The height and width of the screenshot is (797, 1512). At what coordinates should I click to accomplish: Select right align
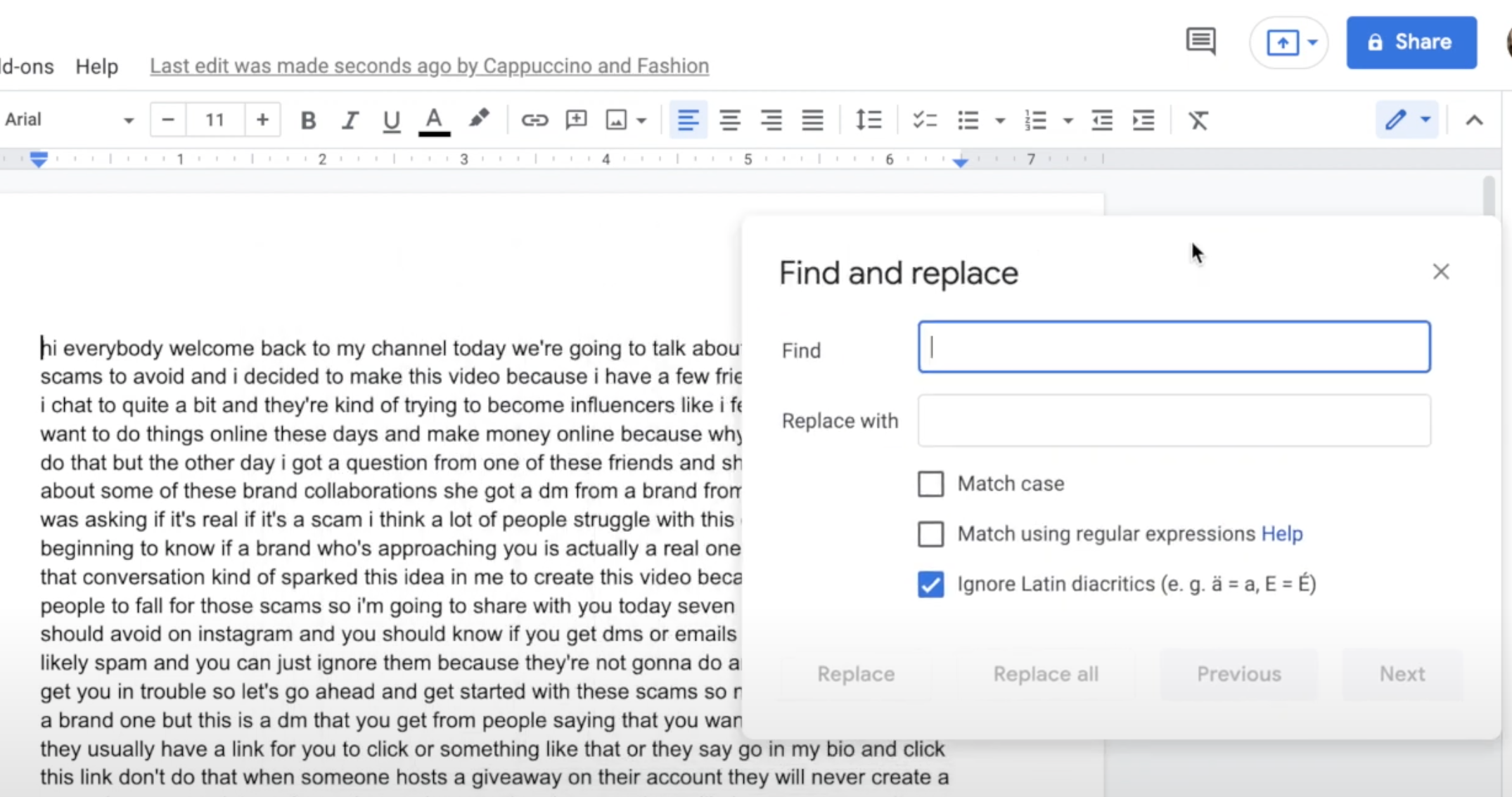point(771,120)
